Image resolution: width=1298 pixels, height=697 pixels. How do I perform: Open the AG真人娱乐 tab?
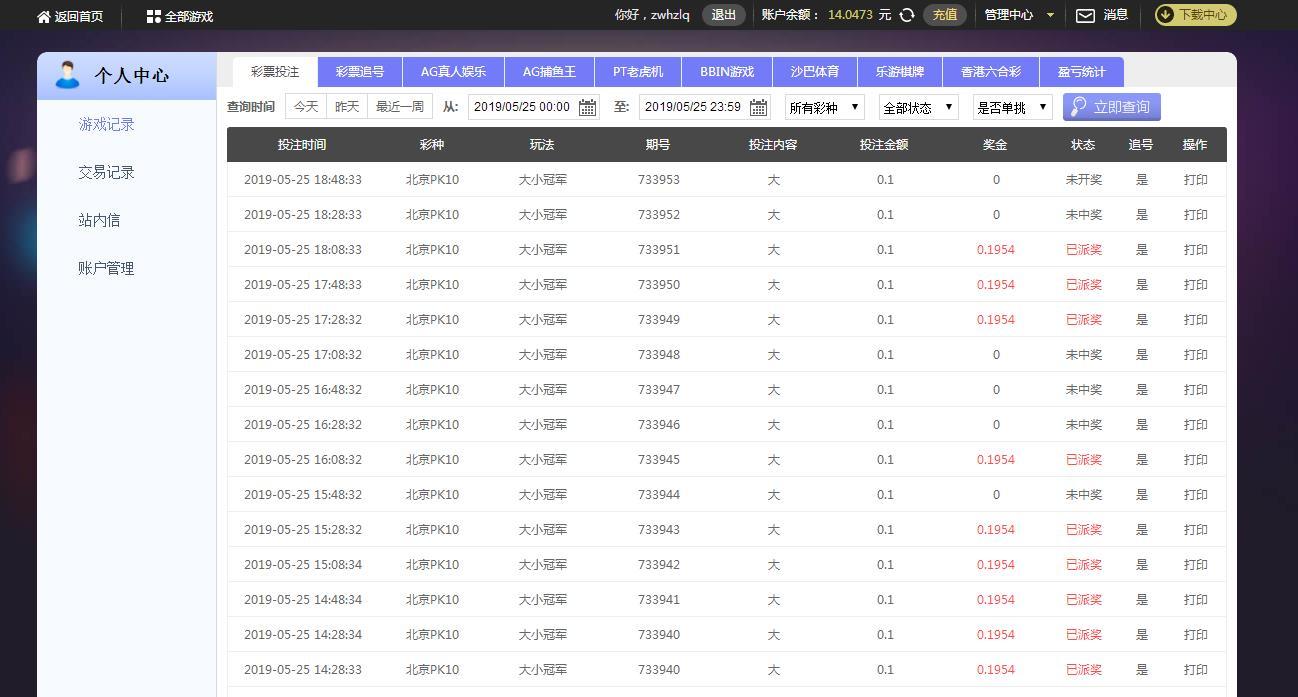[453, 72]
